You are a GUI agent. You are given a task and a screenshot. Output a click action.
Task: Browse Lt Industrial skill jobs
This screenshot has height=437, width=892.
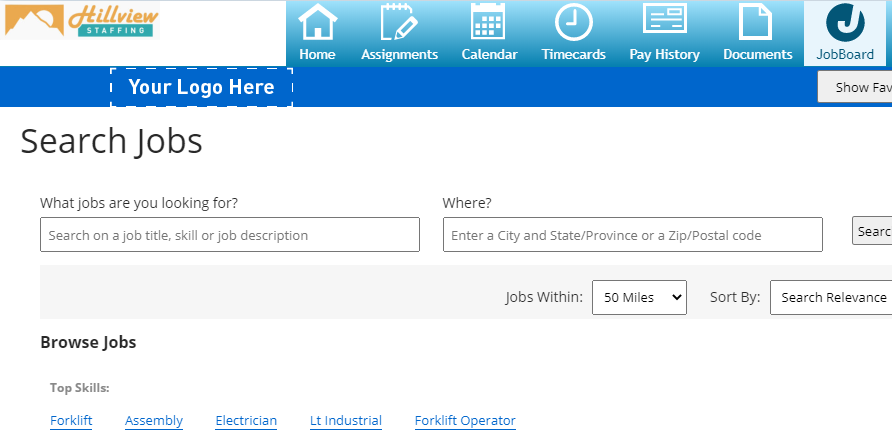pos(346,420)
